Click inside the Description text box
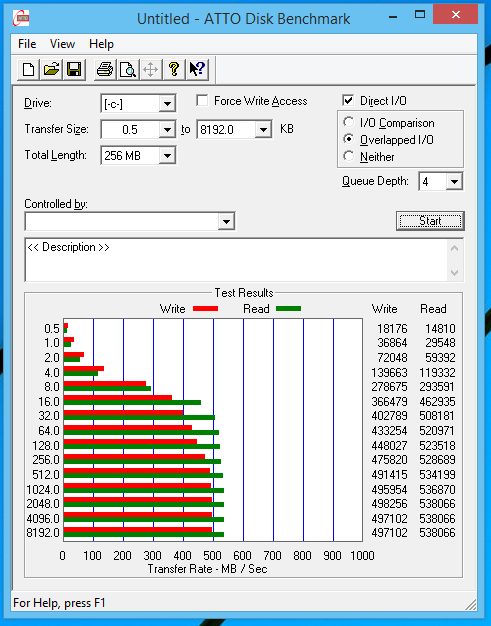Image resolution: width=491 pixels, height=626 pixels. click(x=236, y=260)
